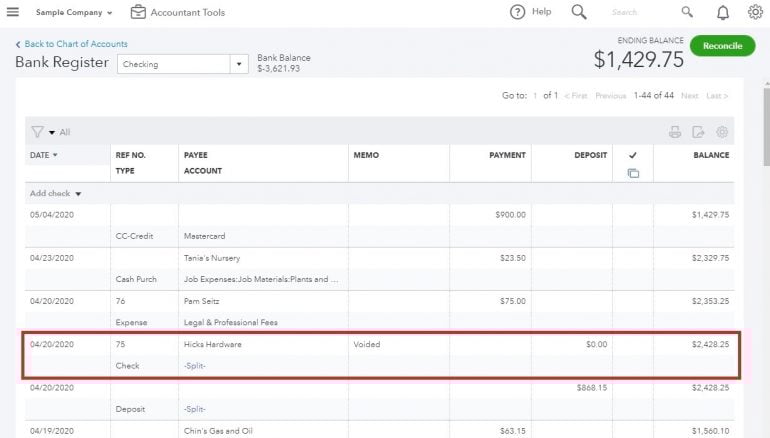Open the hamburger navigation menu
The image size is (770, 438).
tap(13, 12)
